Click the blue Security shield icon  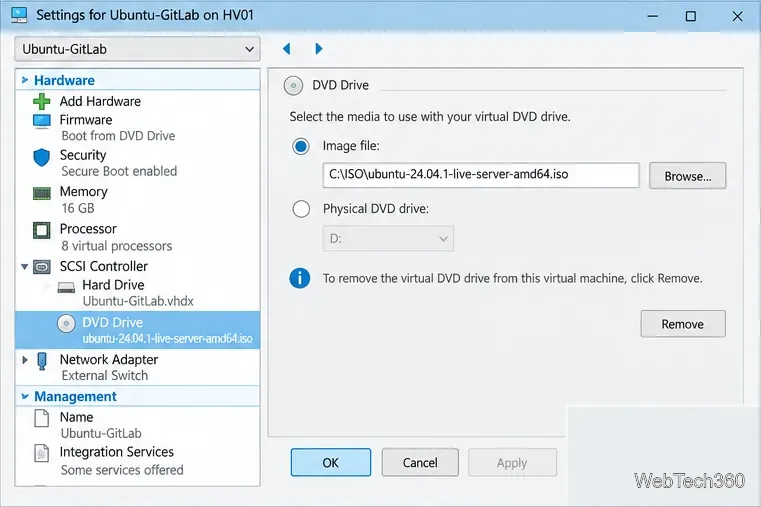(42, 158)
